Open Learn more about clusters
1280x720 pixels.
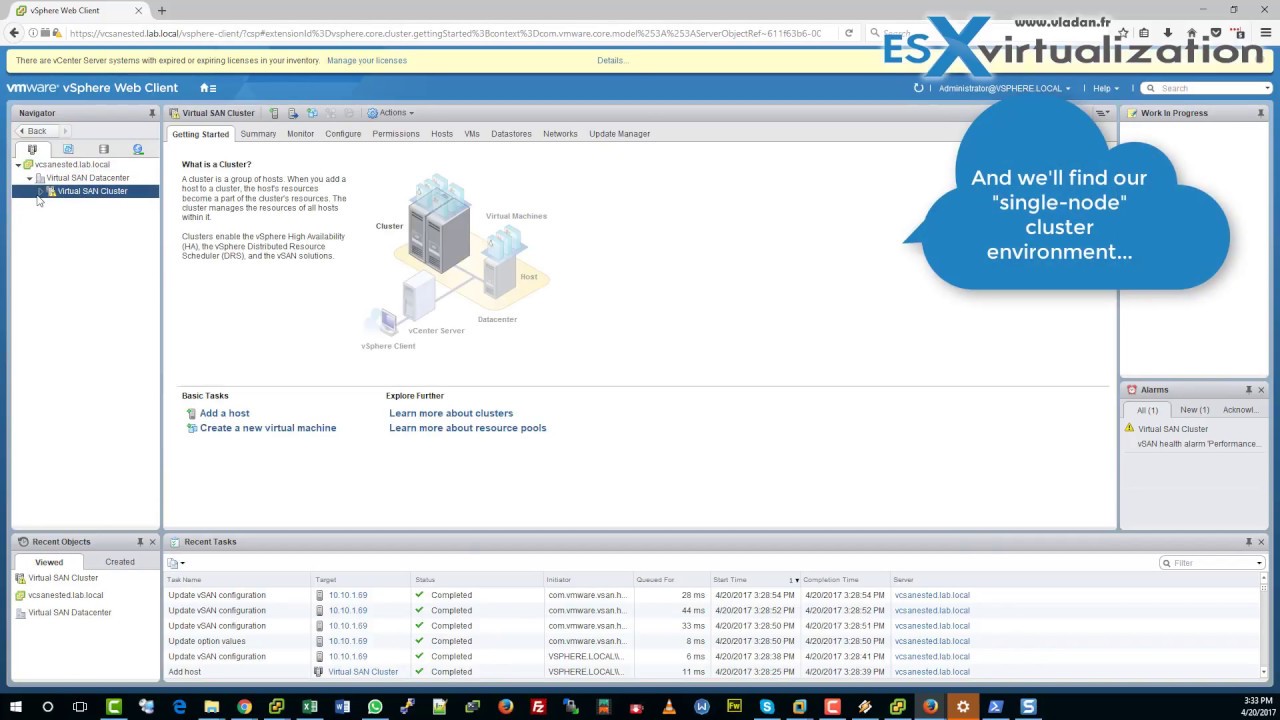click(x=451, y=413)
